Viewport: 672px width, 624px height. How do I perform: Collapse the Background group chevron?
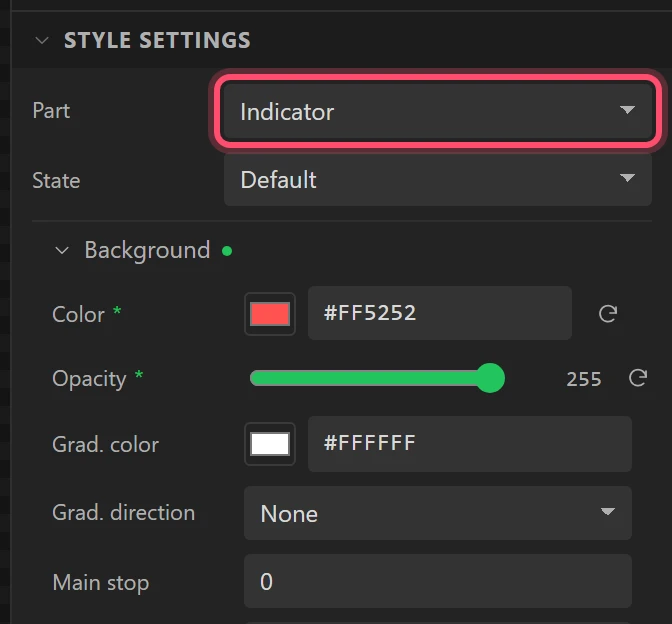tap(62, 251)
